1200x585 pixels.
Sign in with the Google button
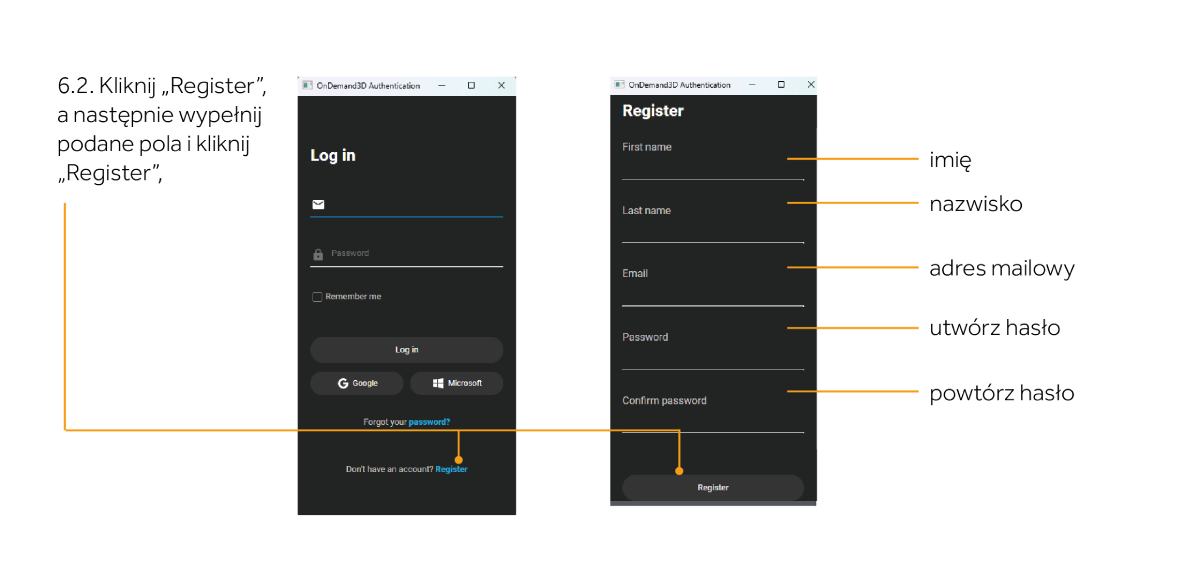[x=357, y=383]
